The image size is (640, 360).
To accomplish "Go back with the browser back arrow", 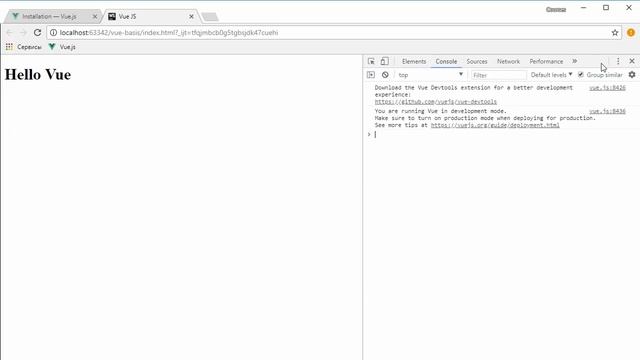I will pyautogui.click(x=10, y=33).
